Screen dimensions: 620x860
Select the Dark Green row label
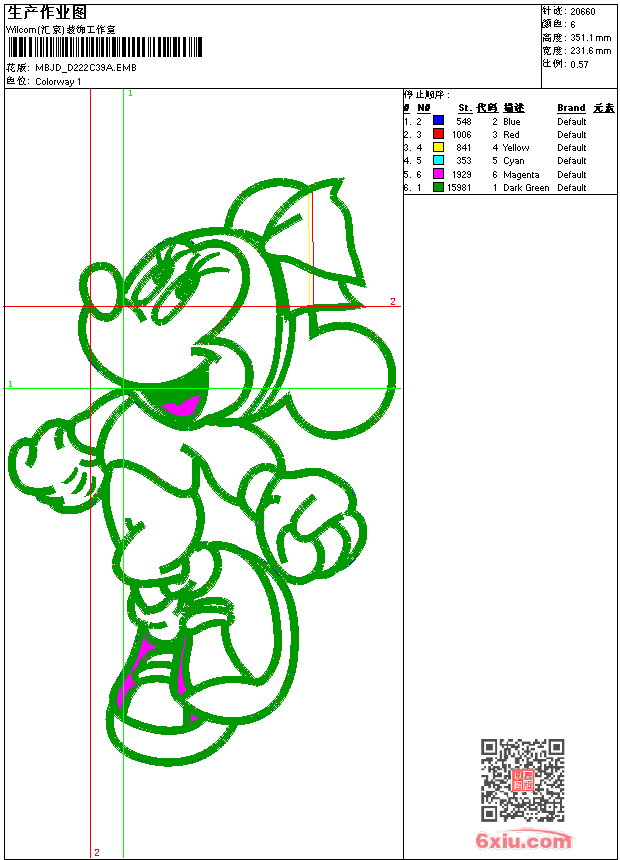click(526, 188)
